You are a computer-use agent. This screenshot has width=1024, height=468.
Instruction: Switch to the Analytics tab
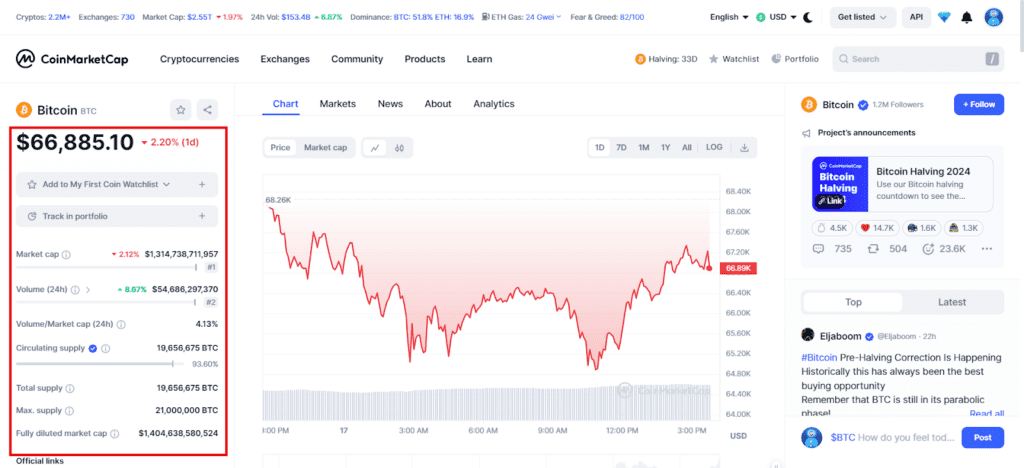pyautogui.click(x=494, y=104)
